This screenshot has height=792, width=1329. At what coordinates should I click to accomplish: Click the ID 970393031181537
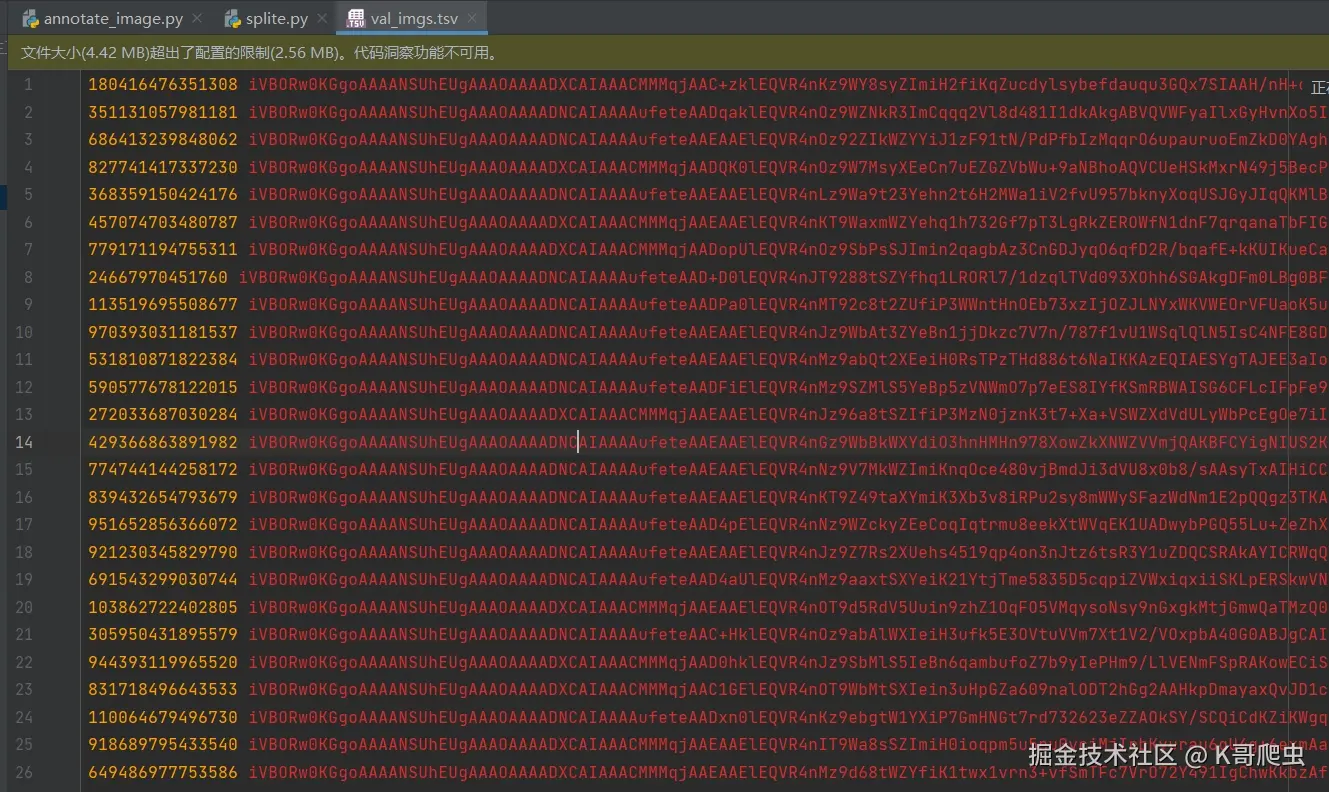(x=163, y=332)
